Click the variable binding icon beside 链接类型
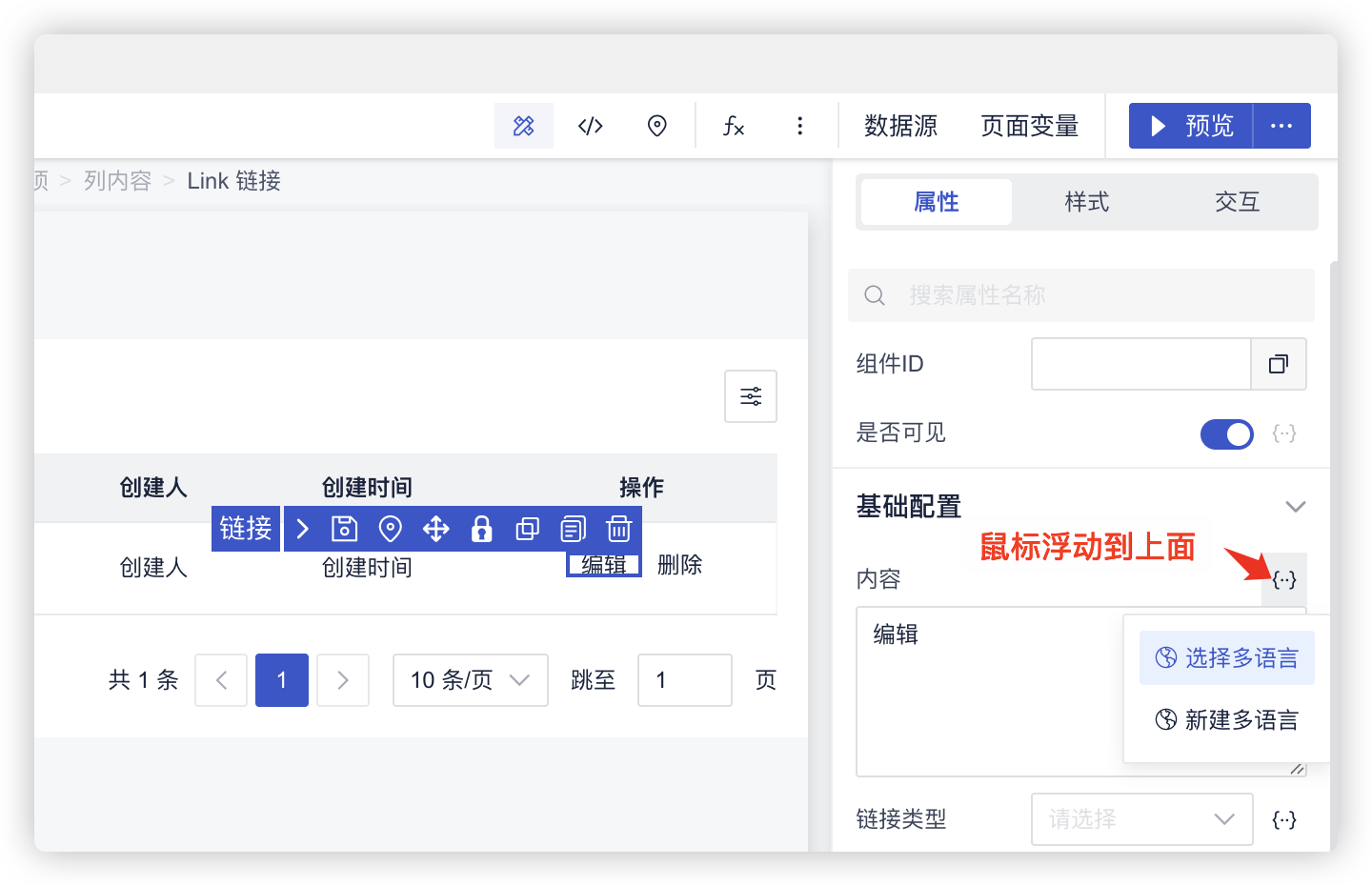The image size is (1372, 886). point(1284,819)
